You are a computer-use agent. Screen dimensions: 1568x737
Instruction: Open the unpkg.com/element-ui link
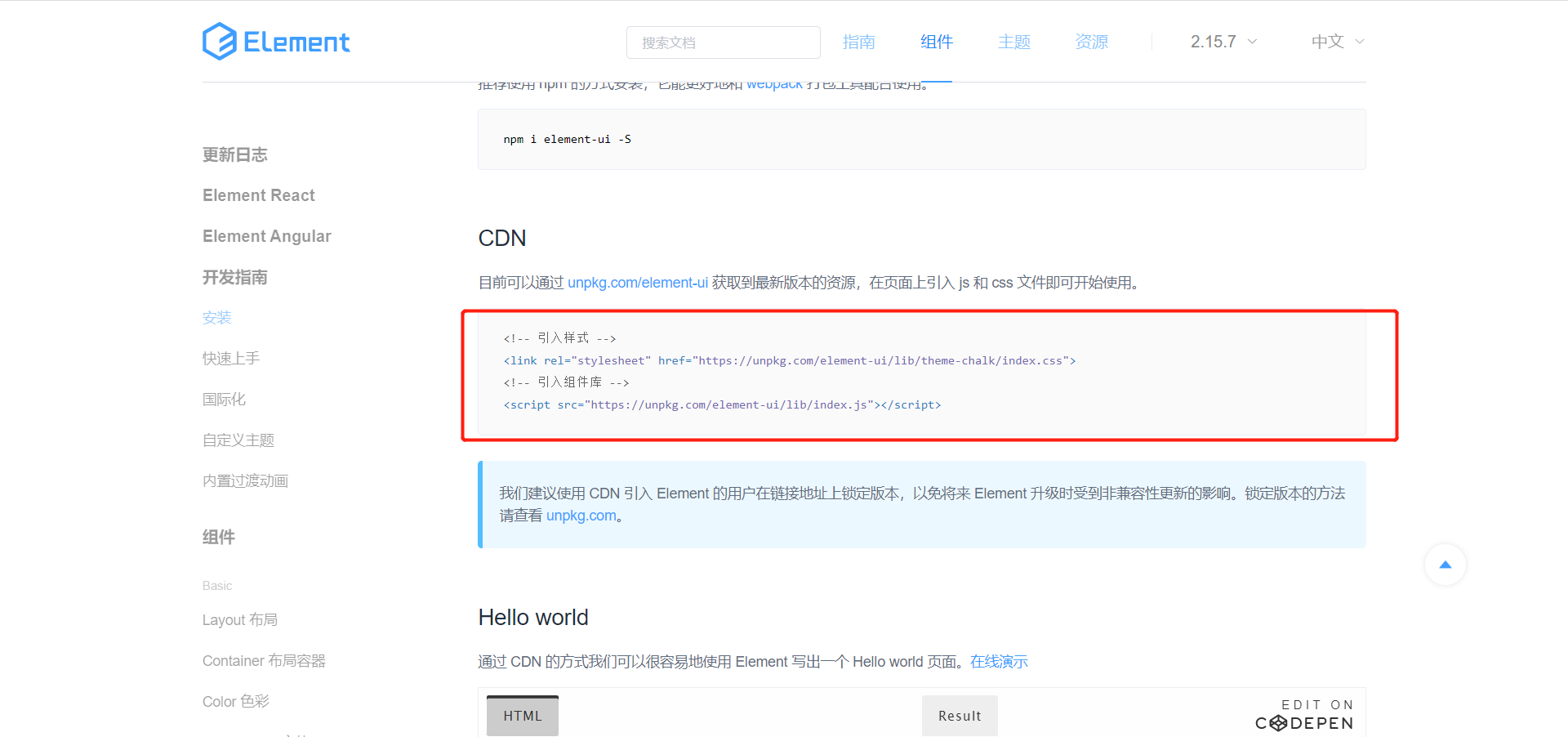(x=638, y=282)
